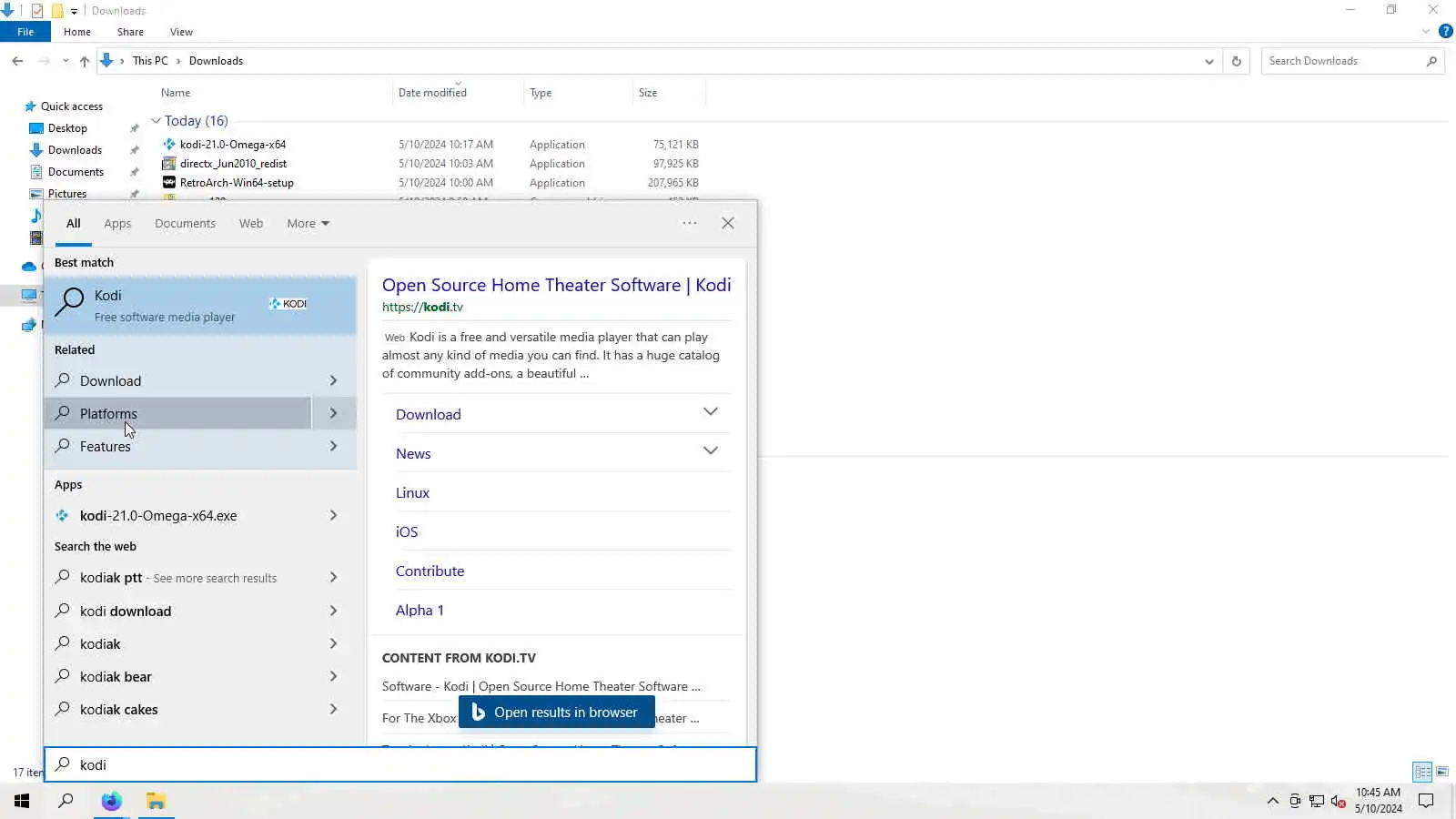Open the iOS link in Kodi preview

click(x=407, y=531)
